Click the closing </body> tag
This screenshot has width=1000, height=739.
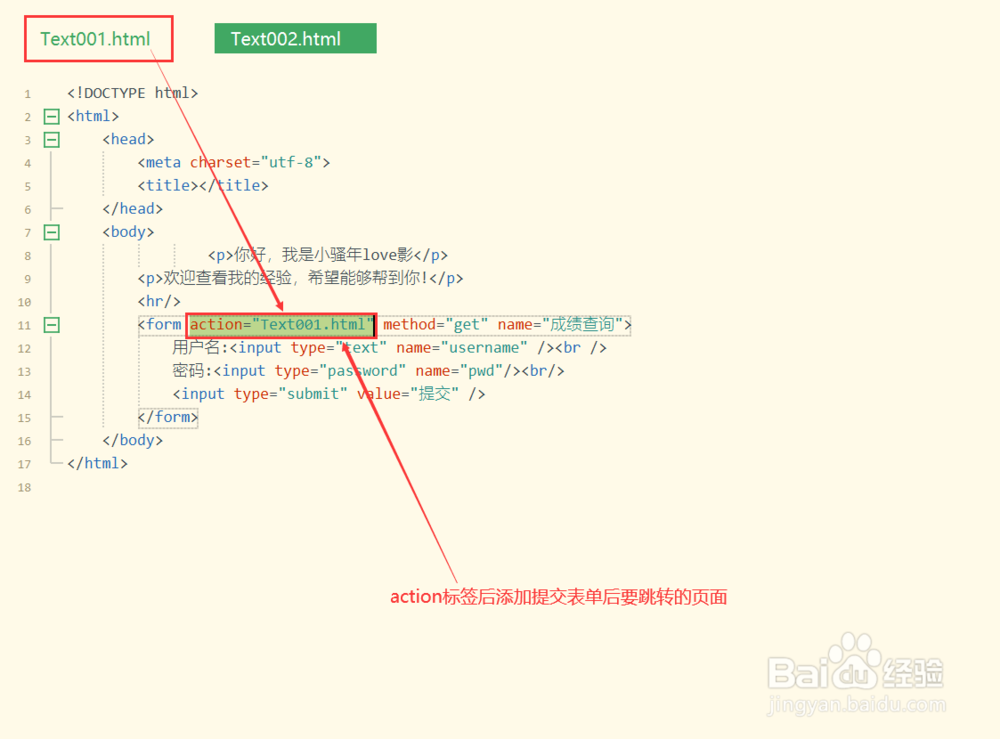point(133,440)
